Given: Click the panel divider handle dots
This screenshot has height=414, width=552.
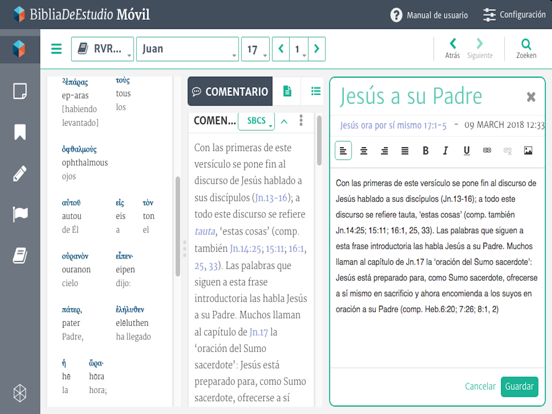Looking at the screenshot, I should click(184, 249).
